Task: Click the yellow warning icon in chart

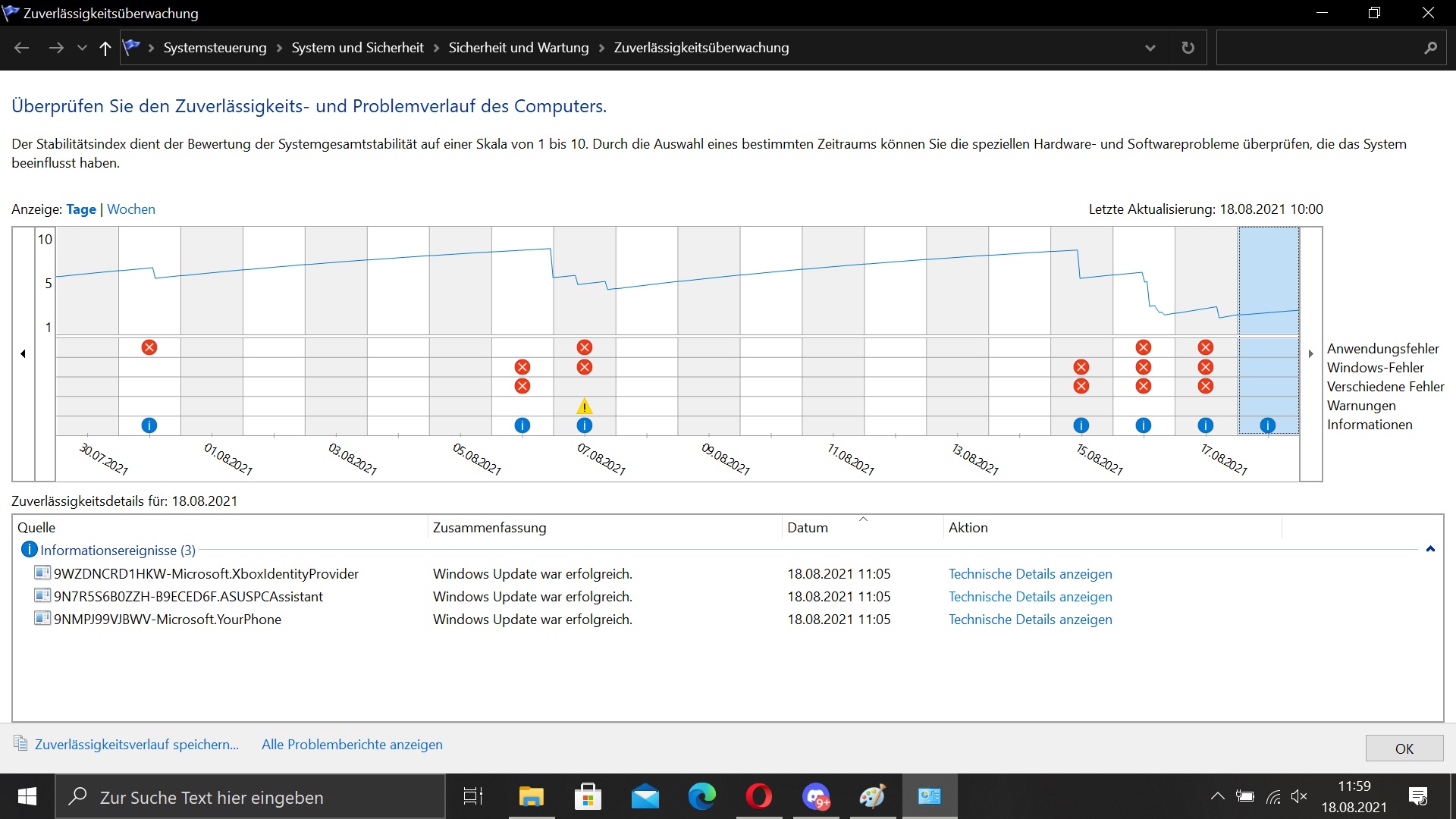Action: tap(584, 406)
